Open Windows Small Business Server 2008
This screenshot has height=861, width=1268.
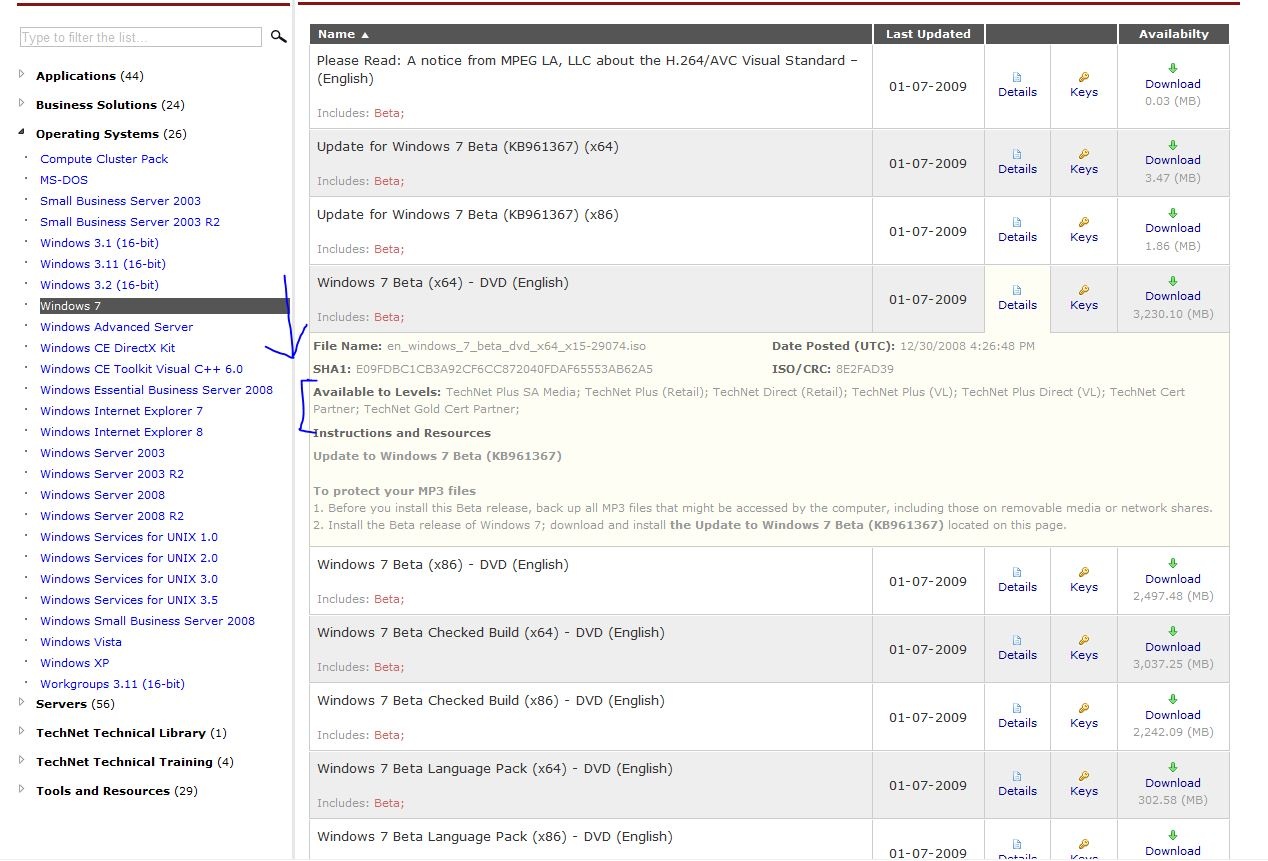point(147,621)
